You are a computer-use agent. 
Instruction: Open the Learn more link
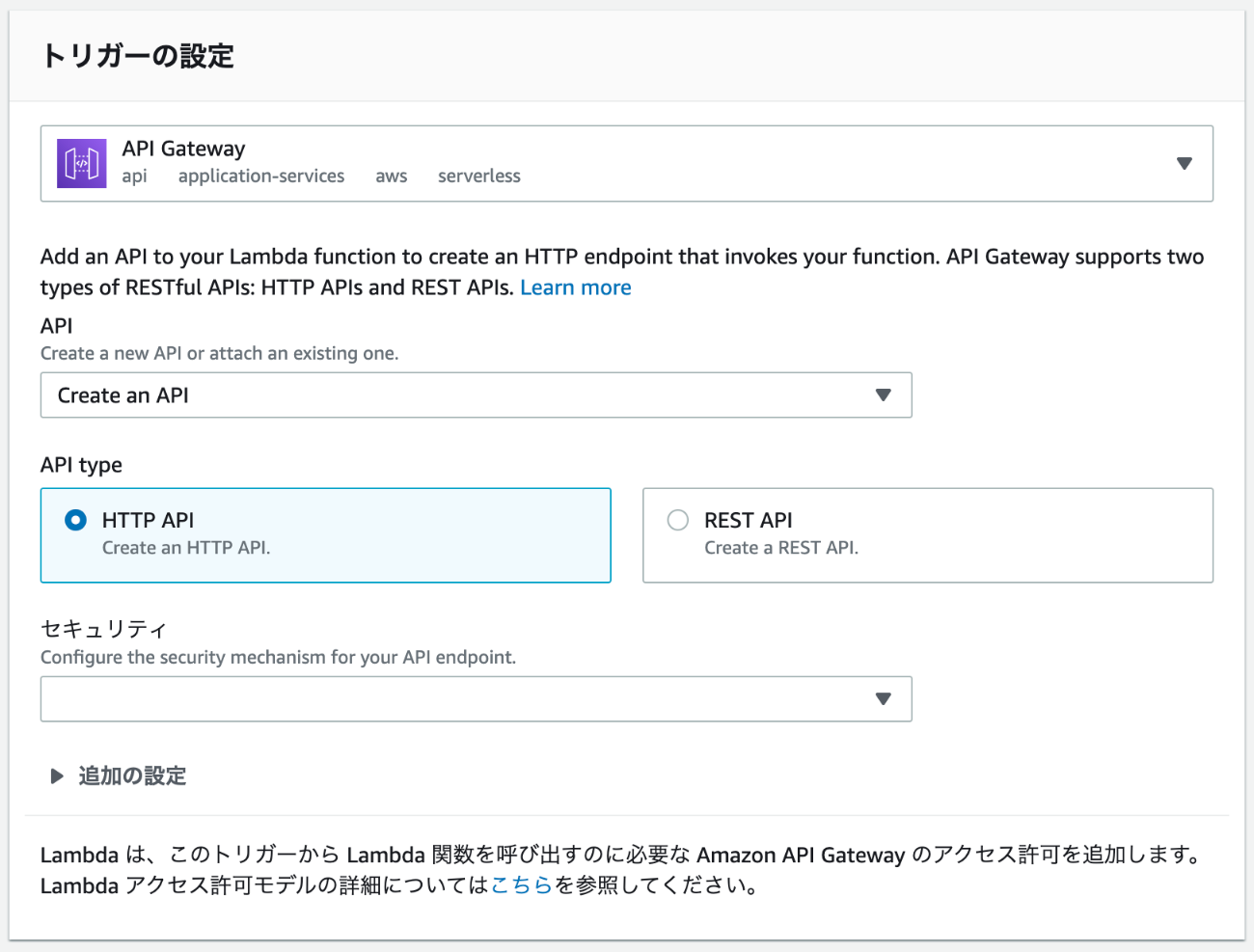click(576, 287)
